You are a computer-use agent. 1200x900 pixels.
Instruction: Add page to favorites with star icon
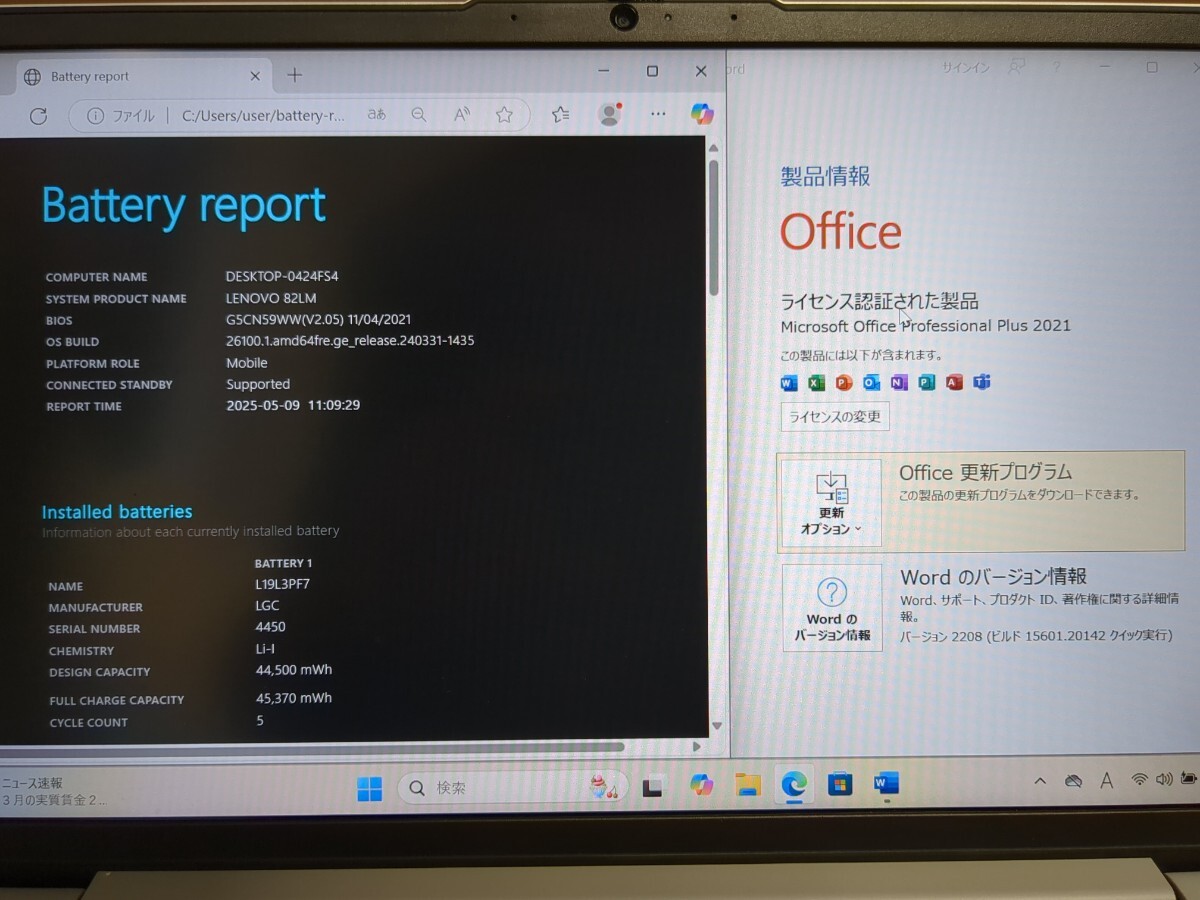click(x=504, y=115)
